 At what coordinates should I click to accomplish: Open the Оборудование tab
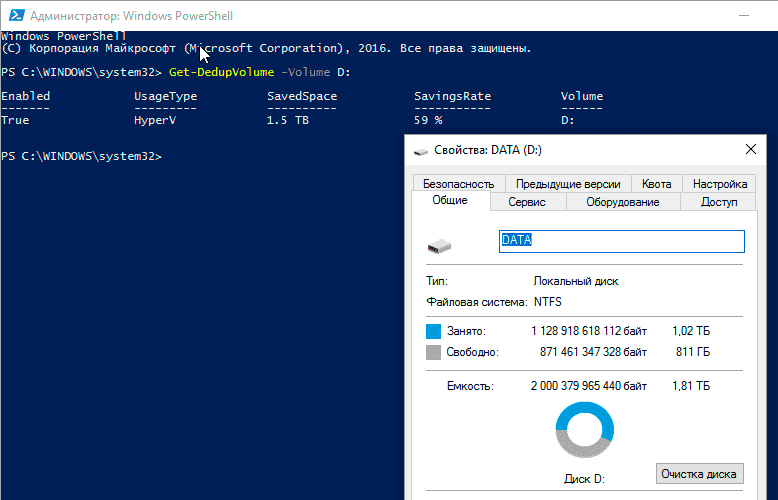pos(622,202)
